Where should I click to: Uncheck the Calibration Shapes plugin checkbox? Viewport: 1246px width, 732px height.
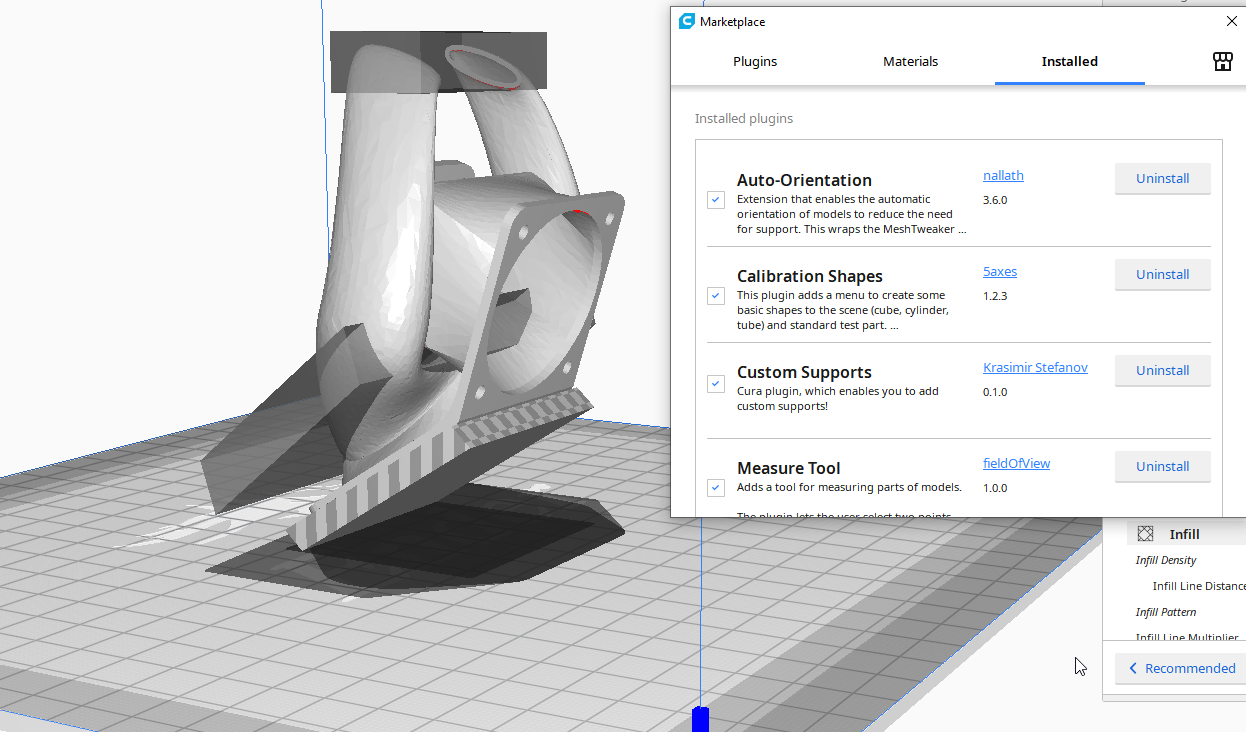point(716,296)
